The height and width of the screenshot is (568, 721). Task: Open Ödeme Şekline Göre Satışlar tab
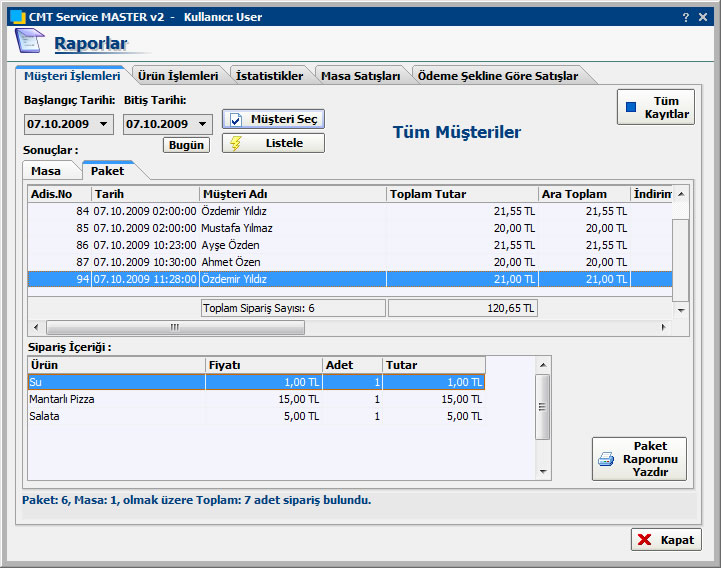click(x=497, y=76)
